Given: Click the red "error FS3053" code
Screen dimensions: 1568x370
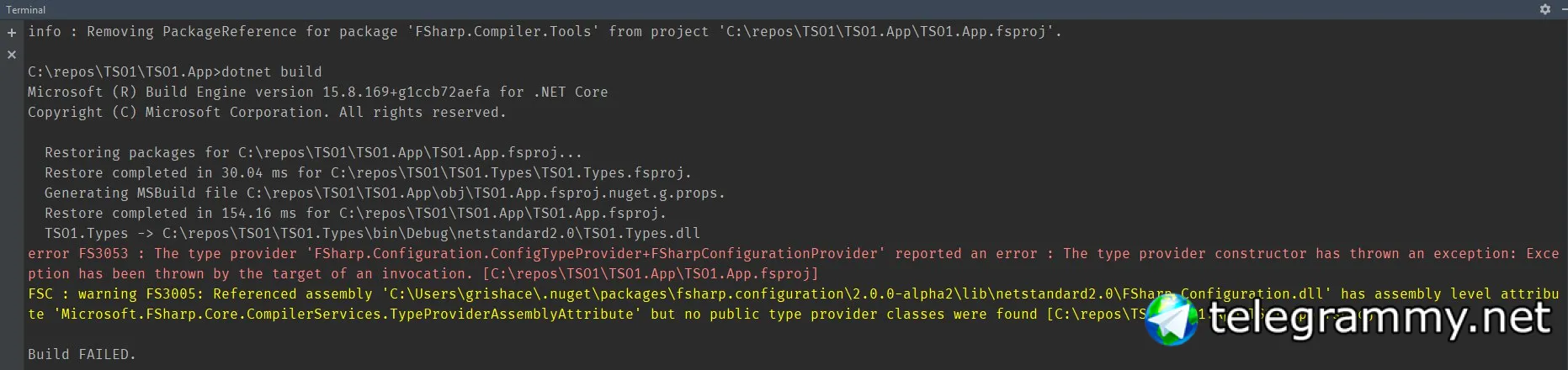Looking at the screenshot, I should [x=78, y=254].
